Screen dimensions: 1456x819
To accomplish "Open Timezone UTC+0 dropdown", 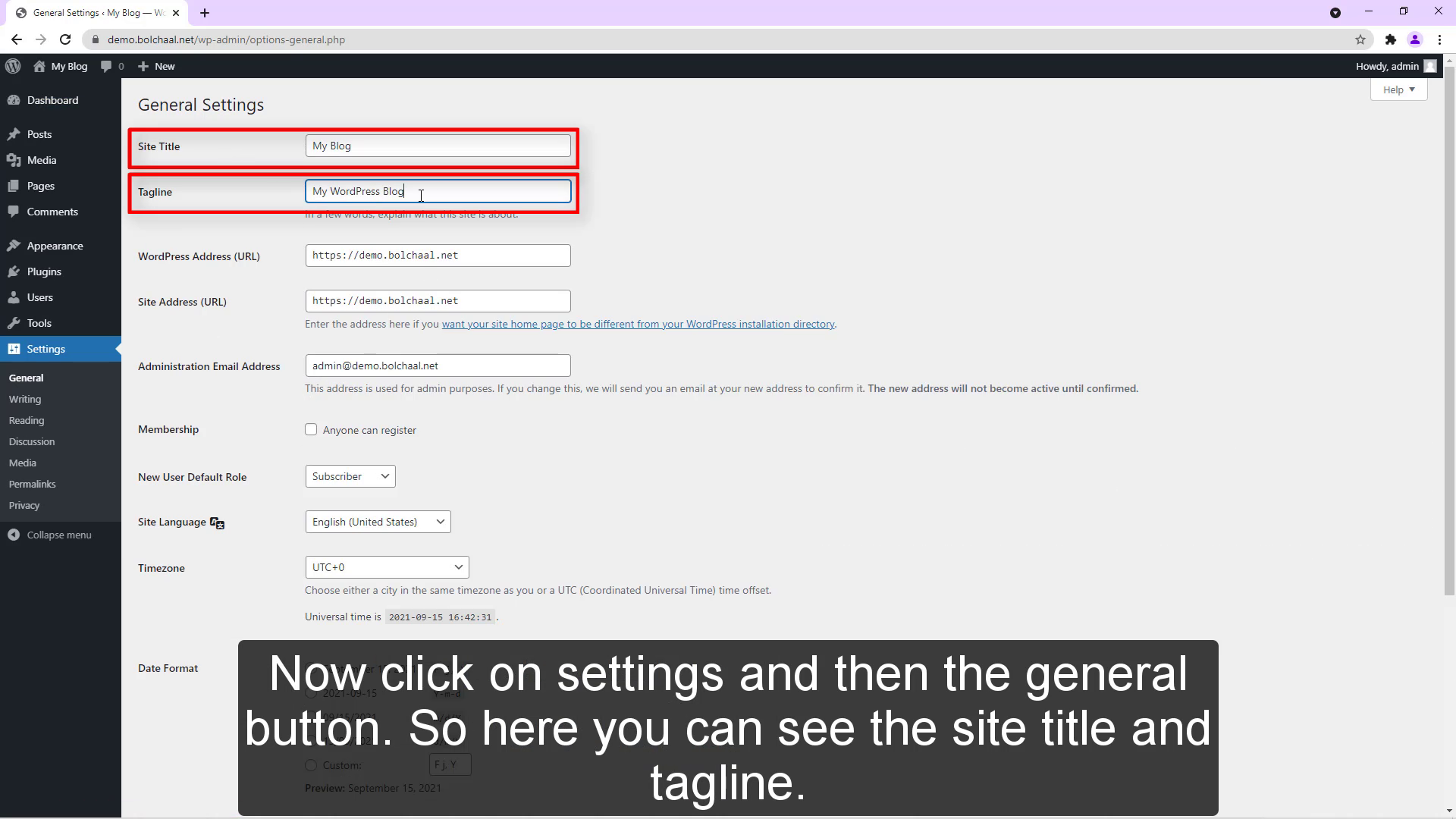I will (x=387, y=567).
